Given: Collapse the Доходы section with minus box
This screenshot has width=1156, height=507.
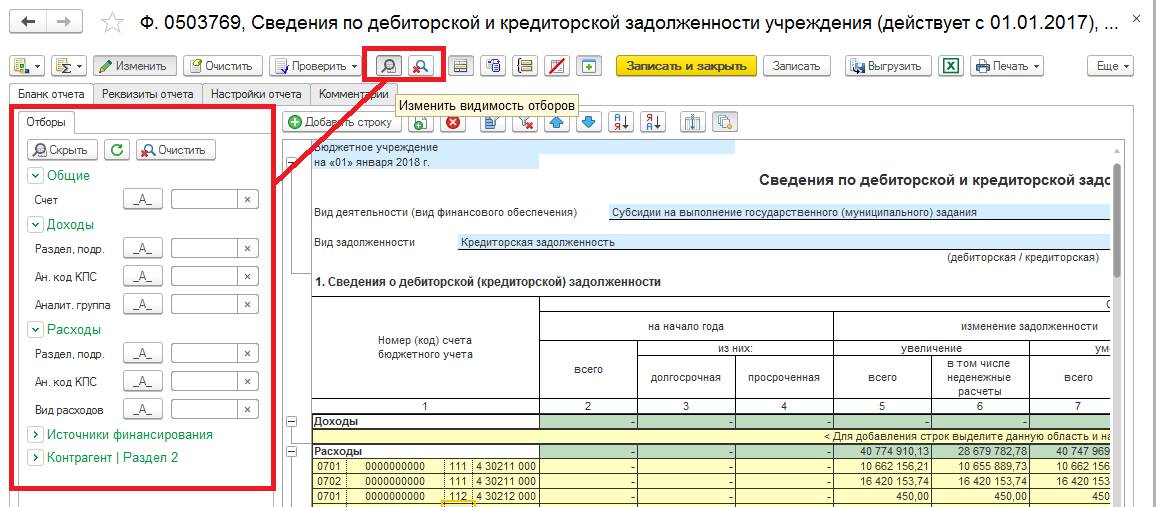Looking at the screenshot, I should click(x=292, y=422).
